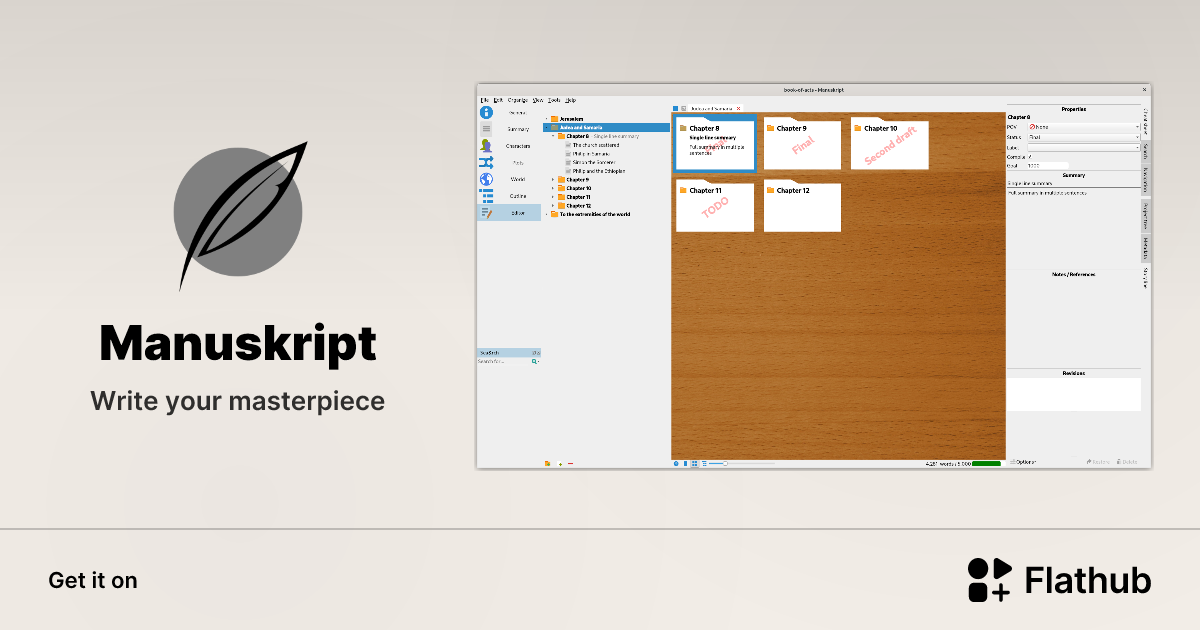Screen dimensions: 1200x630
Task: Click the Outline sidebar icon
Action: tap(486, 195)
